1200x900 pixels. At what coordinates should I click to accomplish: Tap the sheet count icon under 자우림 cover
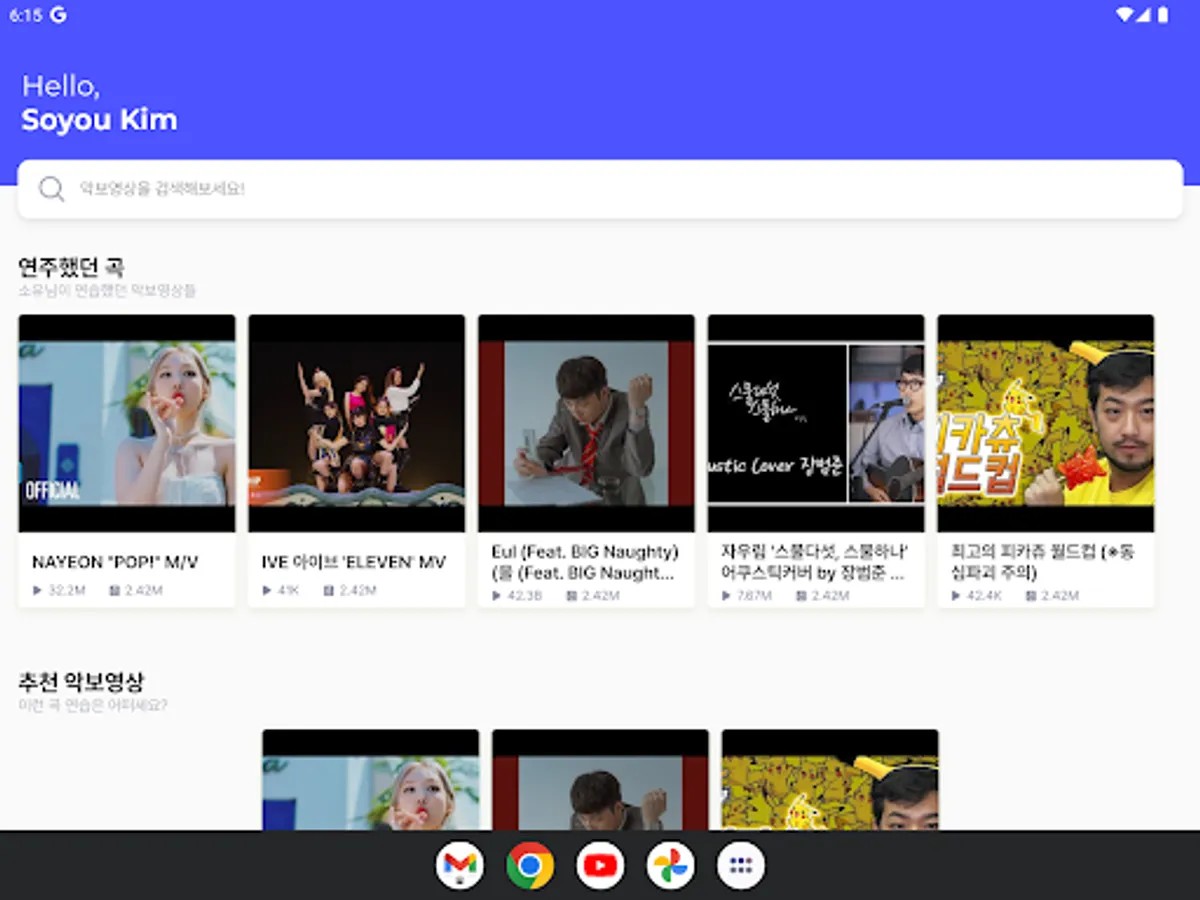[x=801, y=595]
